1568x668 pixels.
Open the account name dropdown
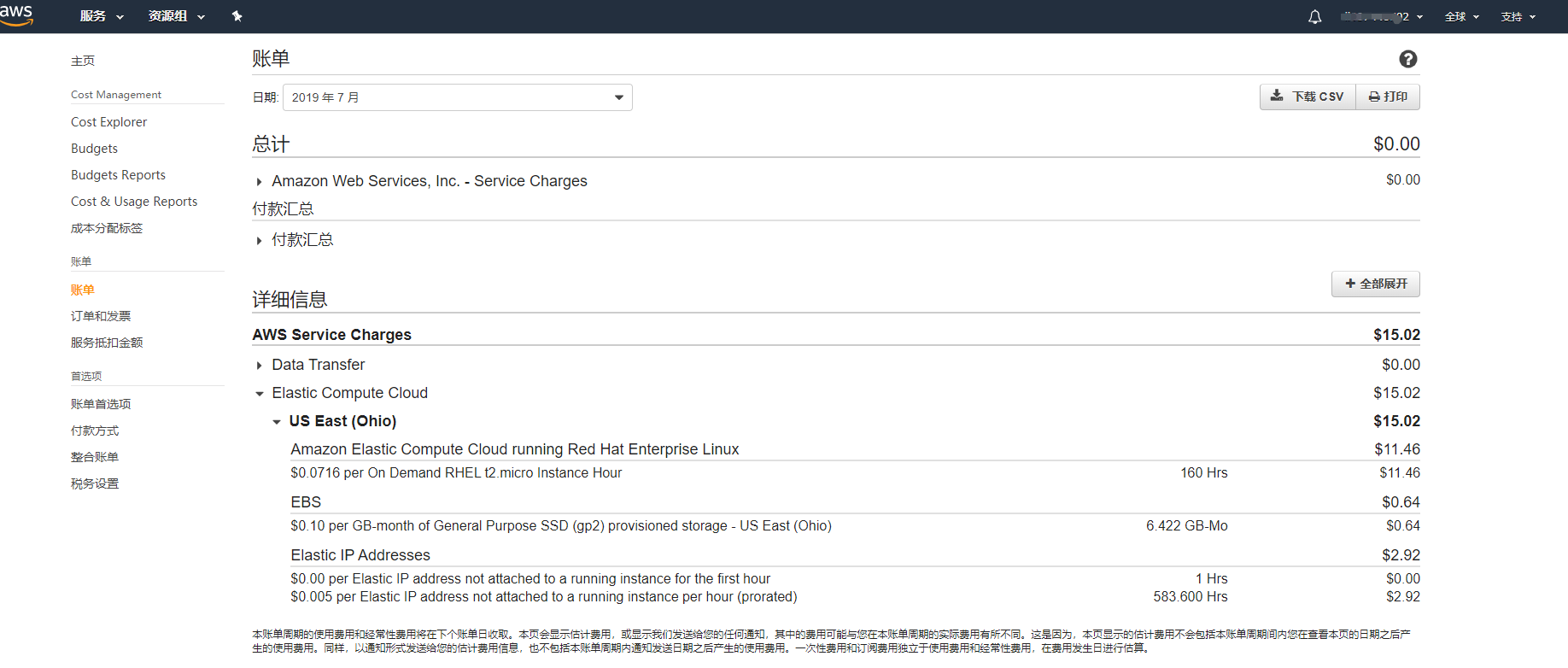point(1382,16)
